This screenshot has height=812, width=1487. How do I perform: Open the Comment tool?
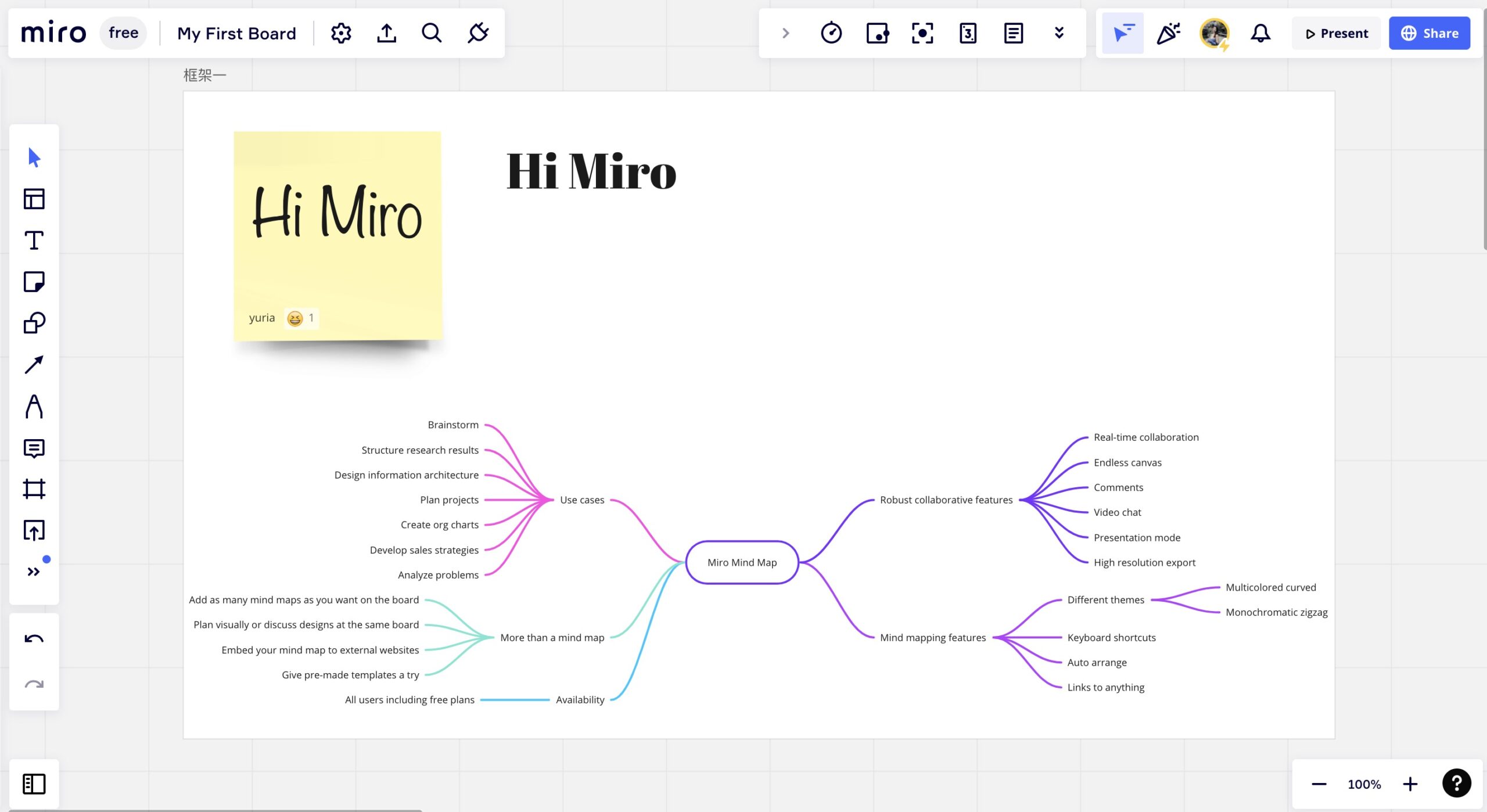[x=34, y=448]
